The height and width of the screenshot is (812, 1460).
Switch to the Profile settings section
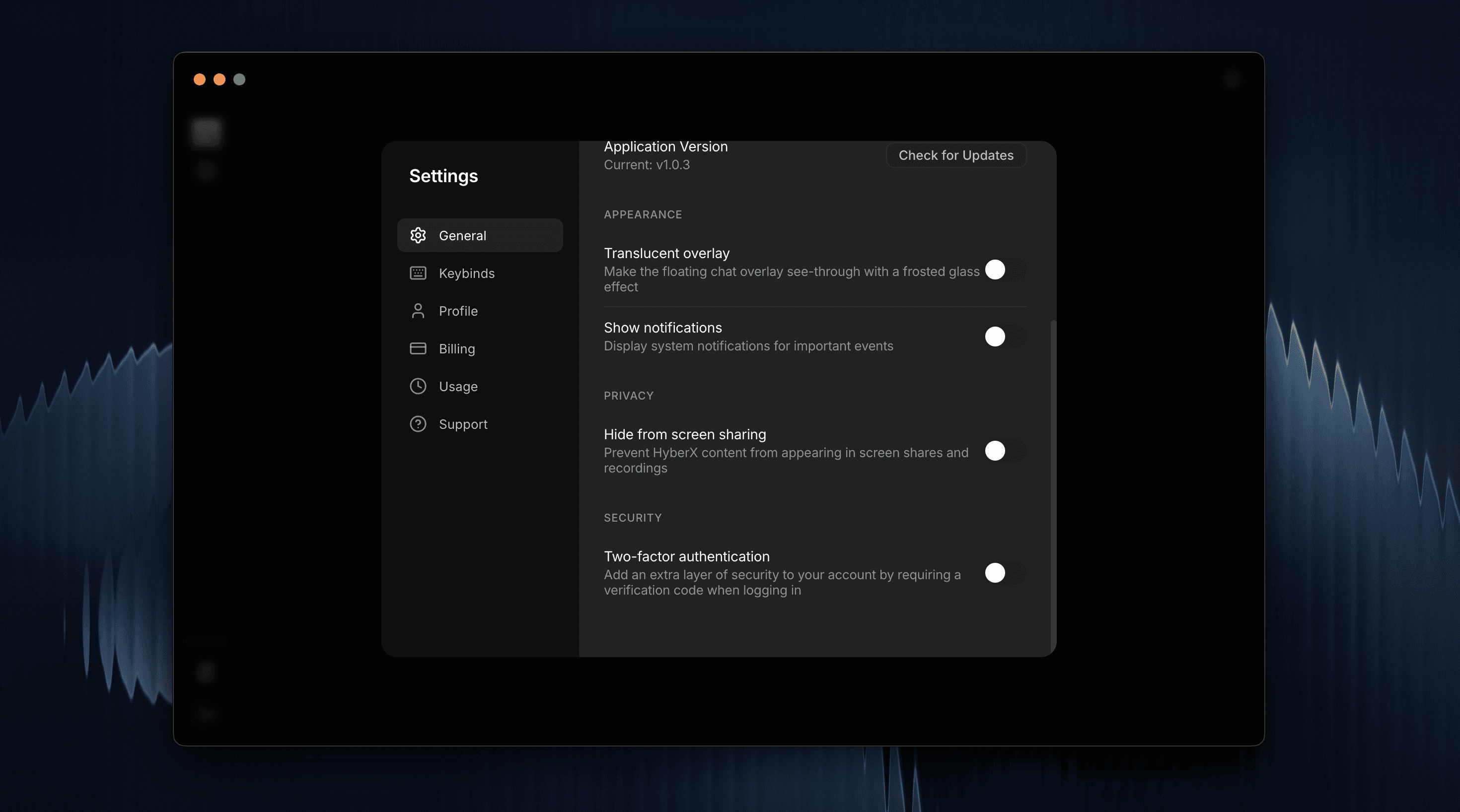(458, 311)
